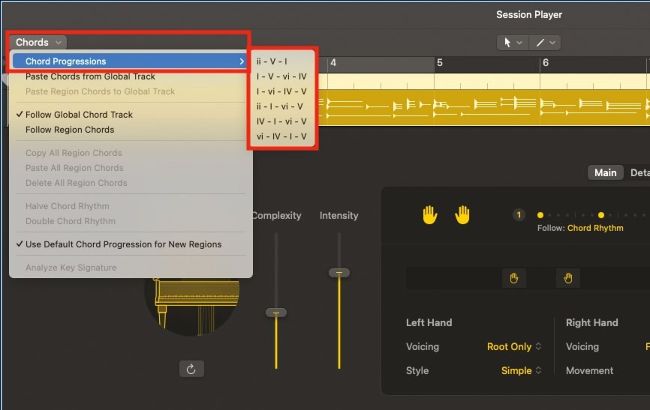650x410 pixels.
Task: Click the left hand icon
Action: point(430,215)
